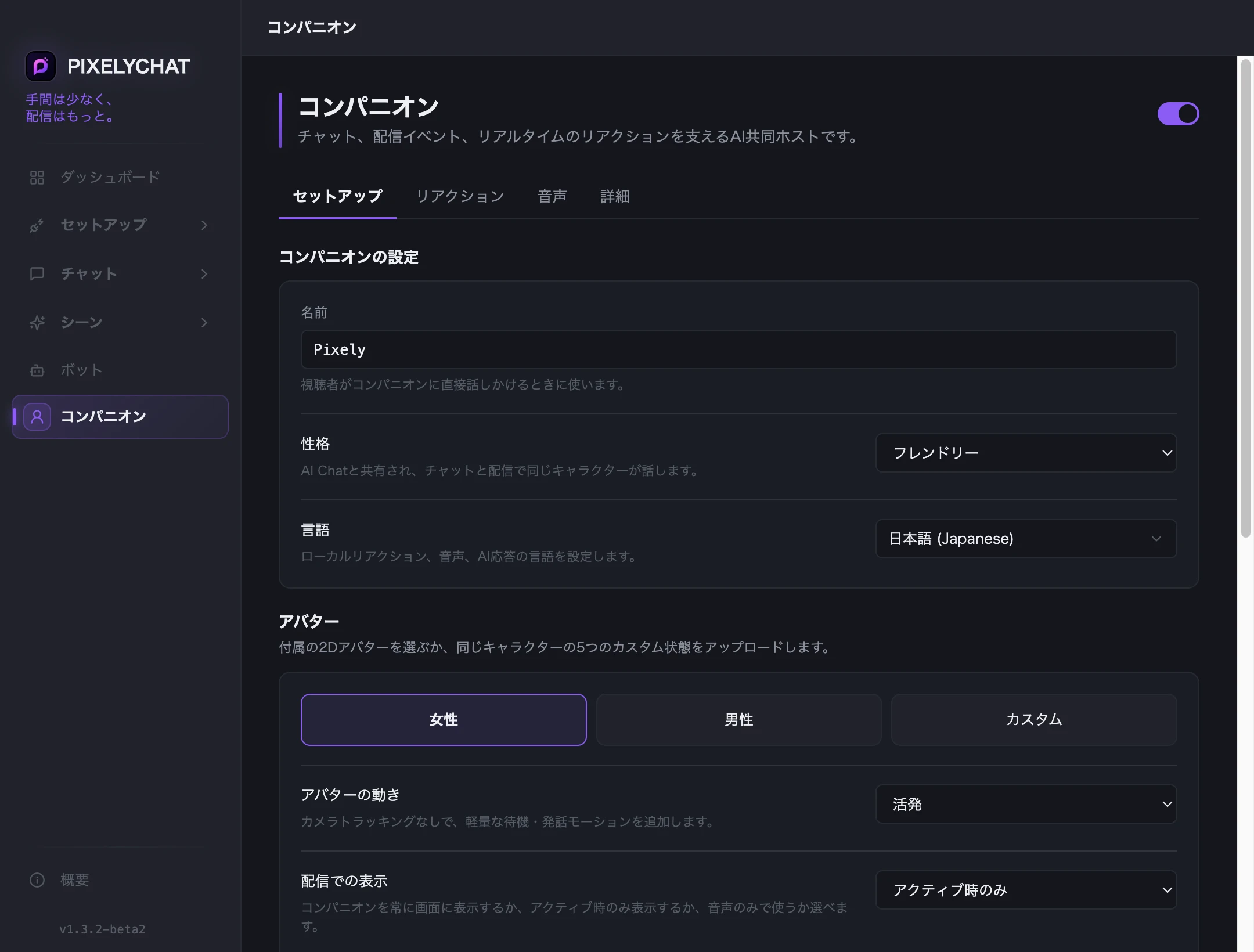Click the PIXELYCHAT brand title
The image size is (1254, 952).
tap(128, 66)
